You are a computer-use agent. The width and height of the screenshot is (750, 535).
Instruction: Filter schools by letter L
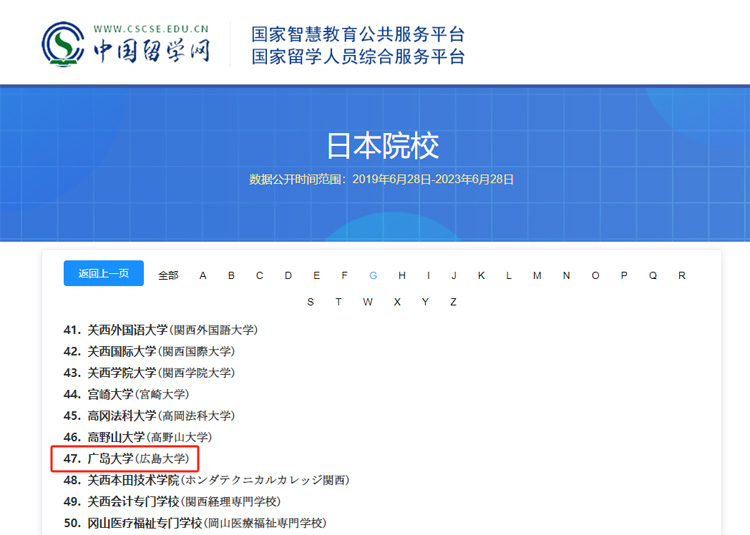[x=508, y=275]
